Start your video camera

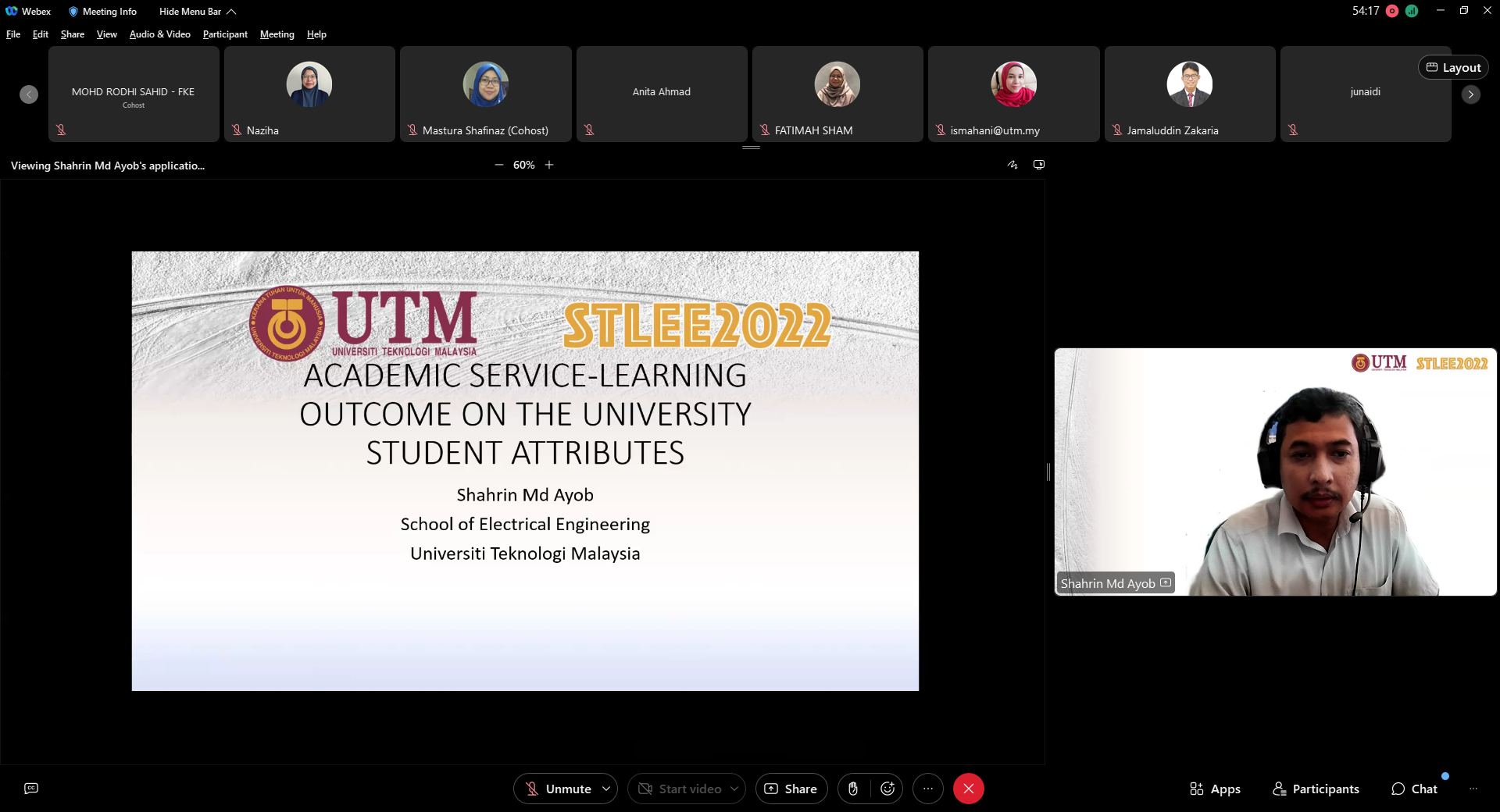pos(679,789)
